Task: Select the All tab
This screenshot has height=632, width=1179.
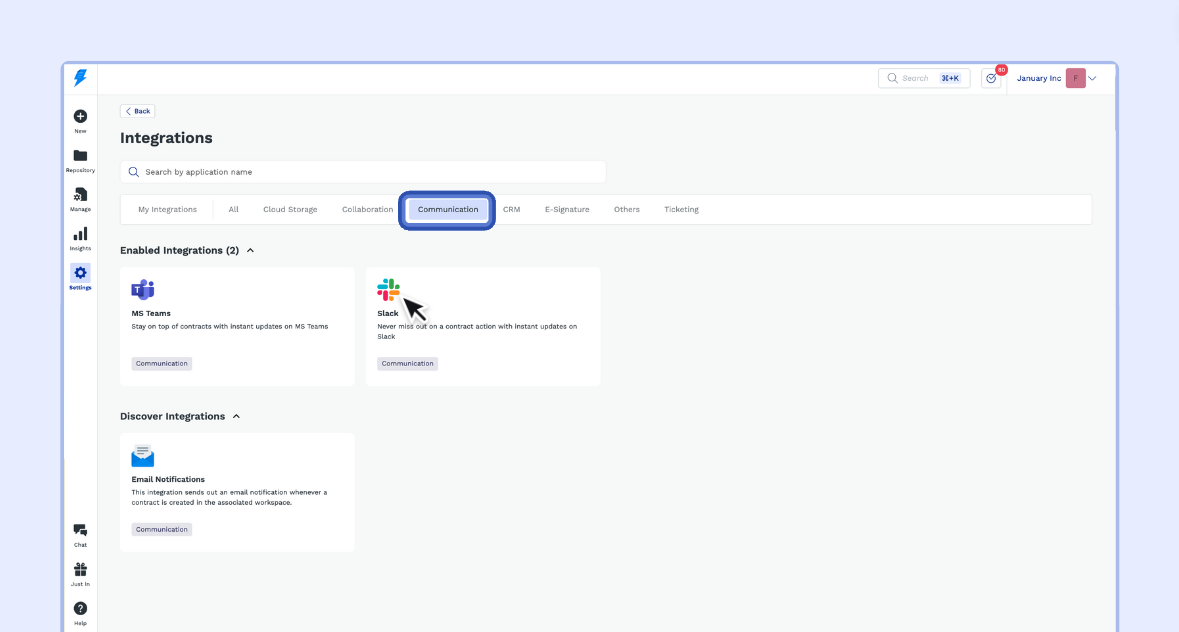Action: [234, 210]
